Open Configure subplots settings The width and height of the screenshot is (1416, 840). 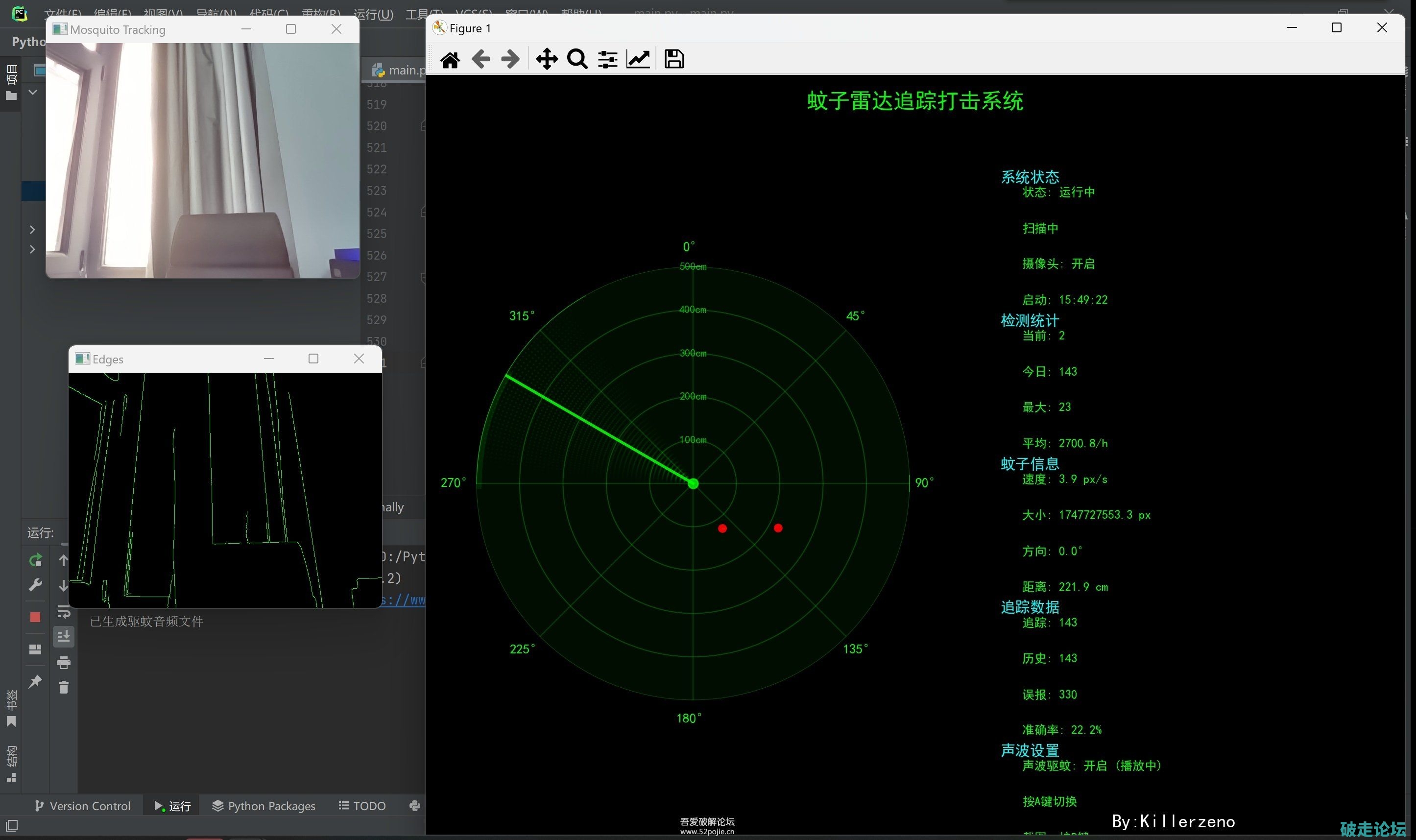click(607, 59)
